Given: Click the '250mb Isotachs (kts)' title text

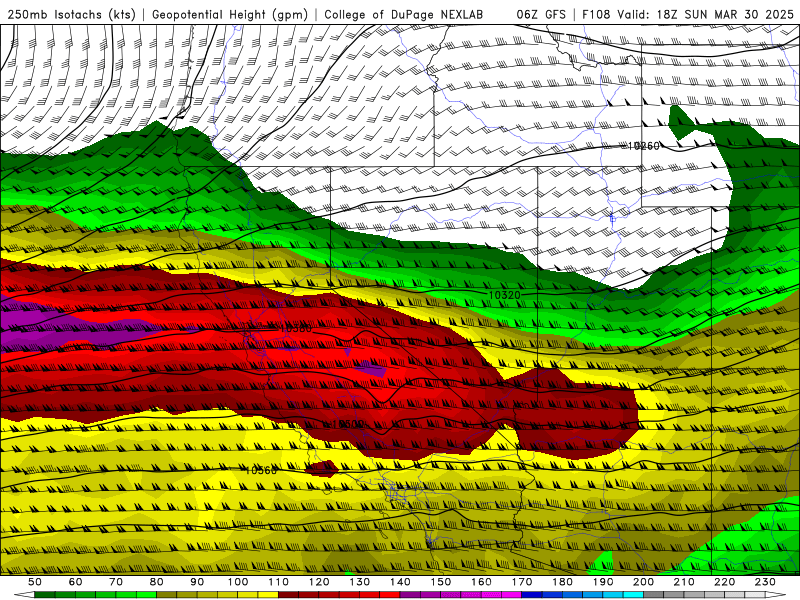Looking at the screenshot, I should (x=71, y=14).
